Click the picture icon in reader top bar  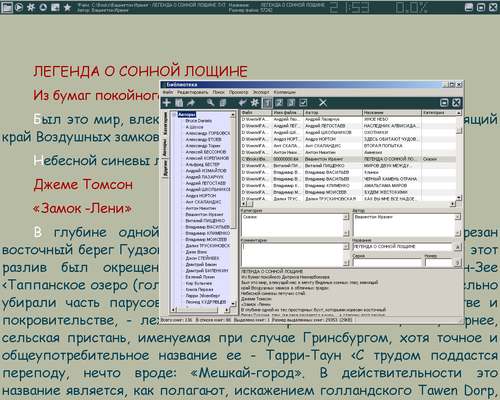[x=55, y=7]
